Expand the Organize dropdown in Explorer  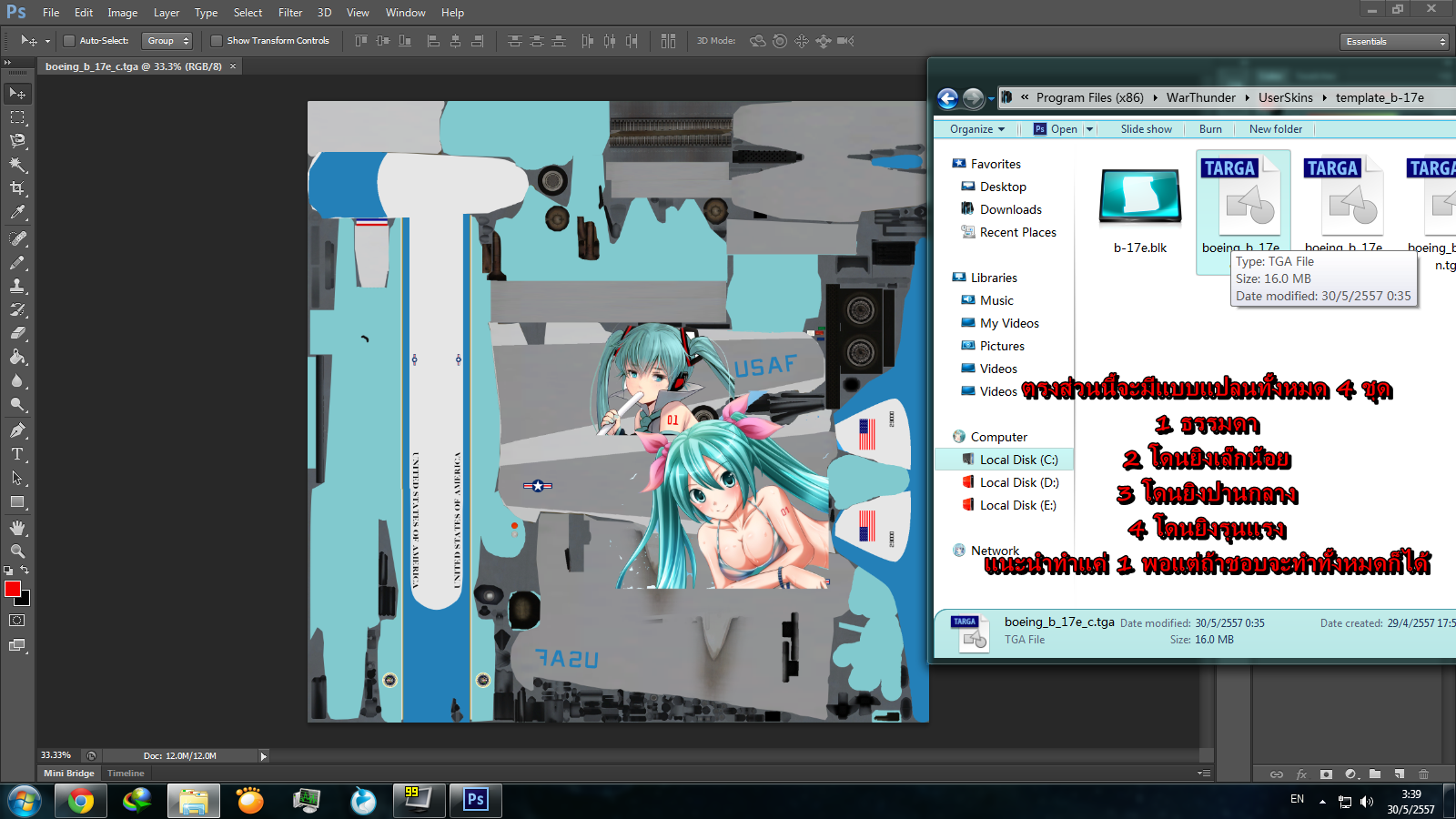[976, 129]
